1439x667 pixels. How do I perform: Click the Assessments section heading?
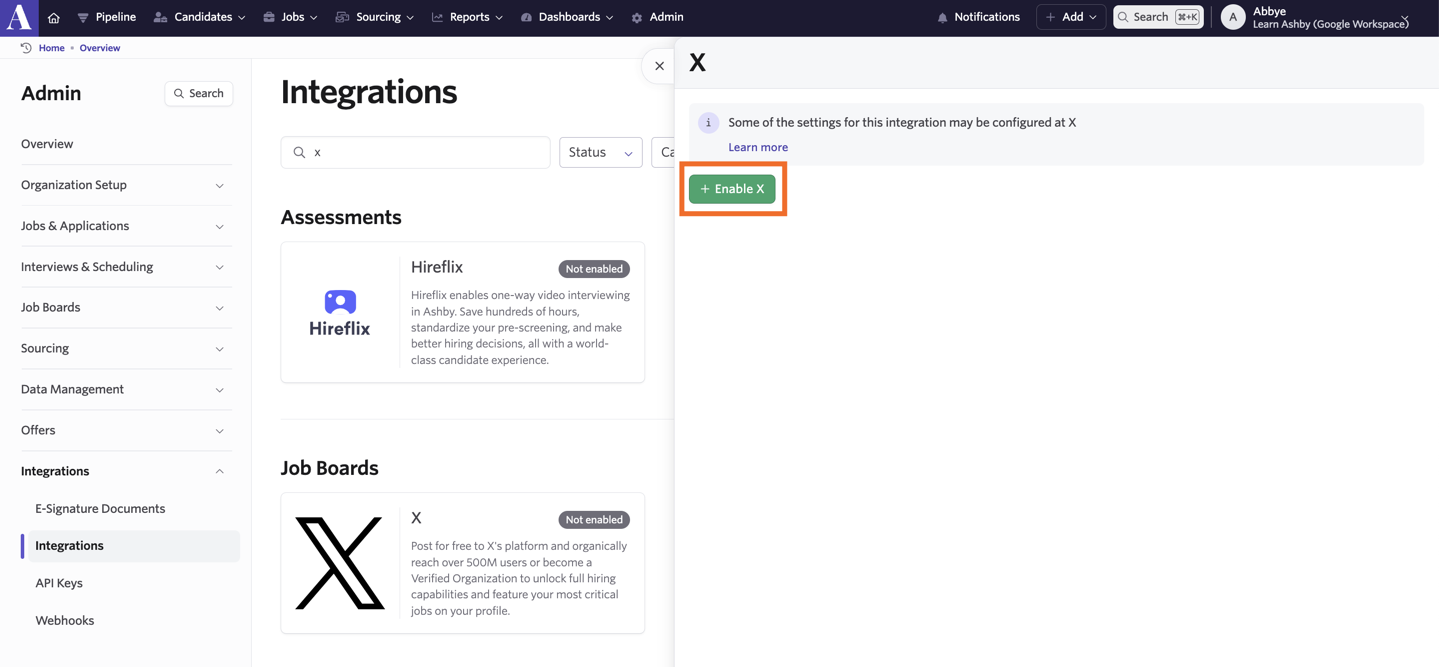coord(341,217)
